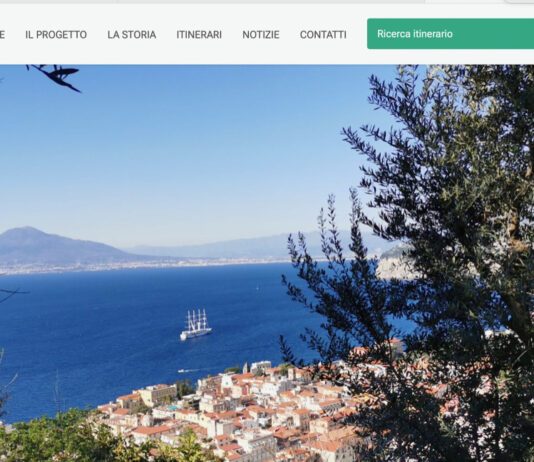Click the blank header space left of Ricerca itinerario
The image size is (534, 462).
click(x=357, y=34)
